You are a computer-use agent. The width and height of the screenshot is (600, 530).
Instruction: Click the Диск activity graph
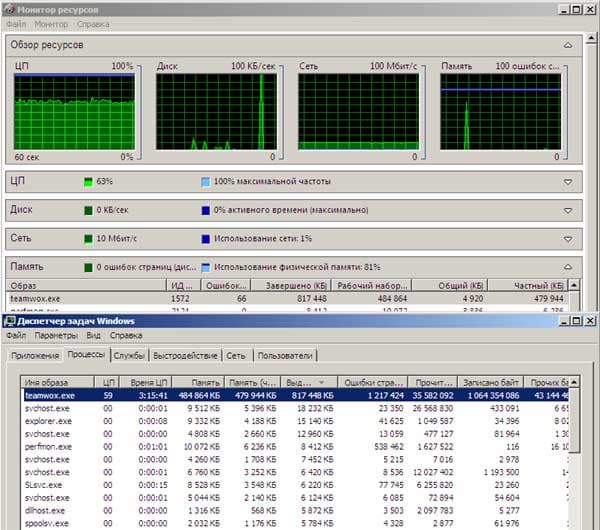coord(216,112)
